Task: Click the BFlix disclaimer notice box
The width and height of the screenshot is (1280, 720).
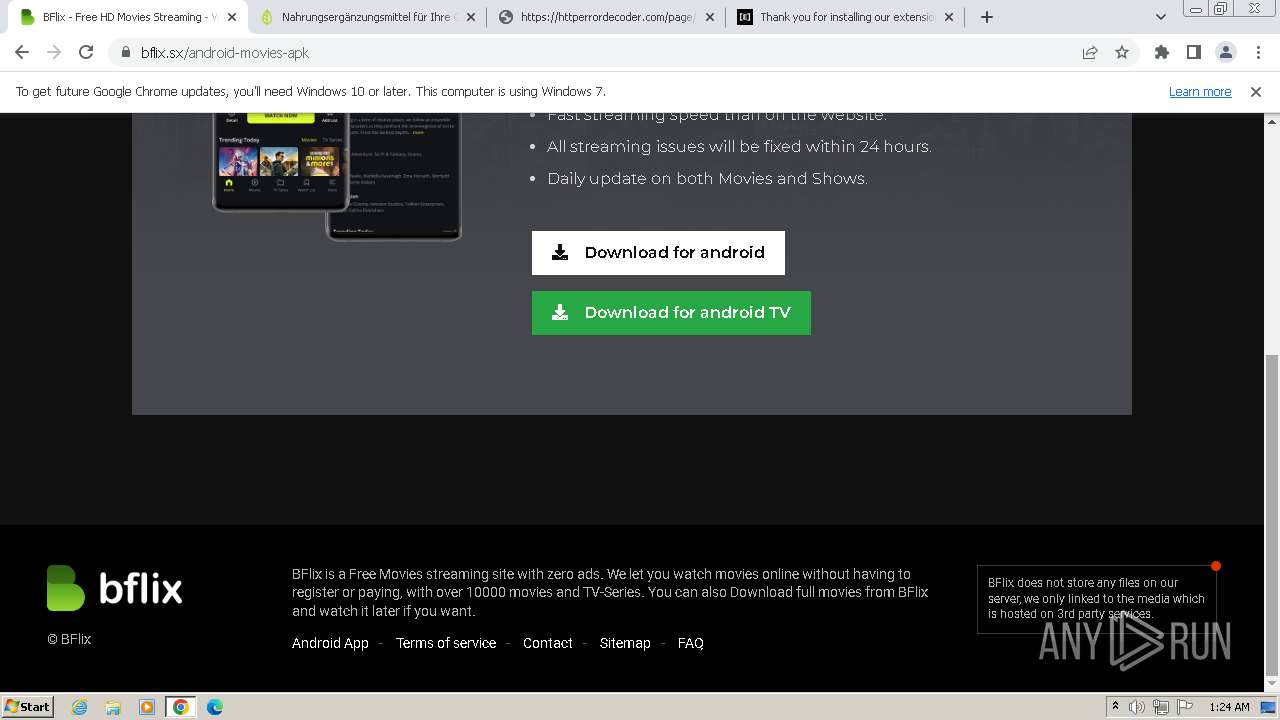Action: point(1097,599)
